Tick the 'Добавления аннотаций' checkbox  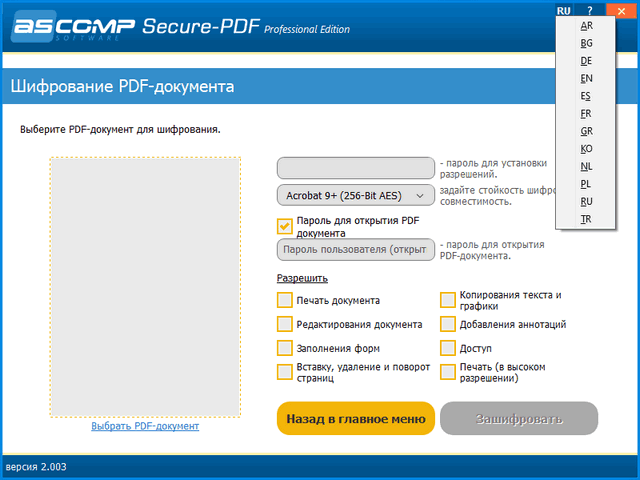pyautogui.click(x=449, y=324)
